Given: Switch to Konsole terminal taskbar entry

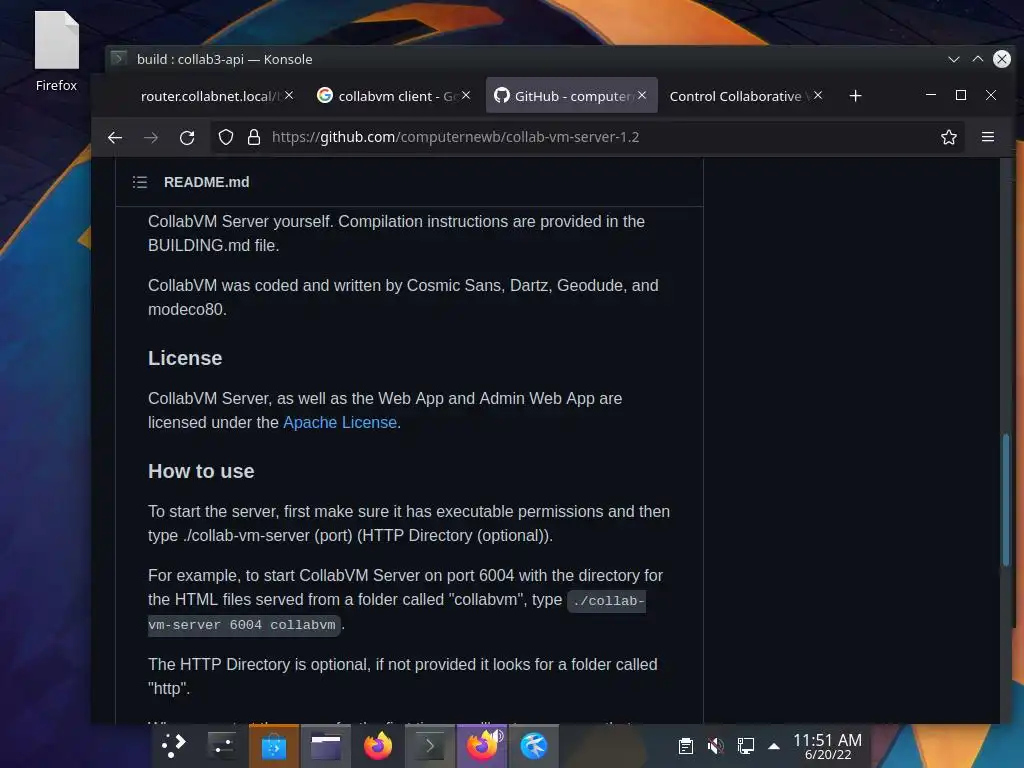Looking at the screenshot, I should pos(430,746).
